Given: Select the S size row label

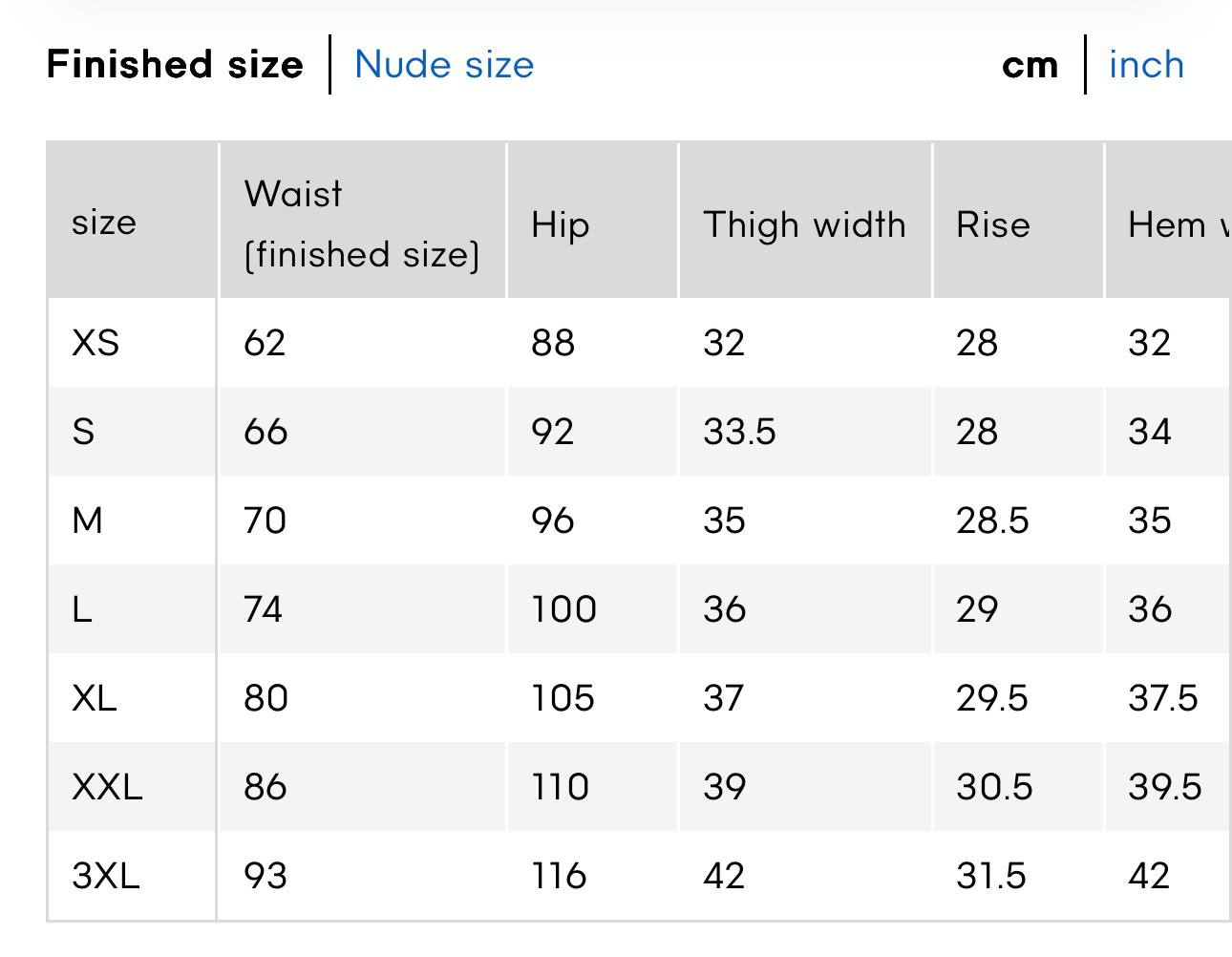Looking at the screenshot, I should pyautogui.click(x=84, y=431).
